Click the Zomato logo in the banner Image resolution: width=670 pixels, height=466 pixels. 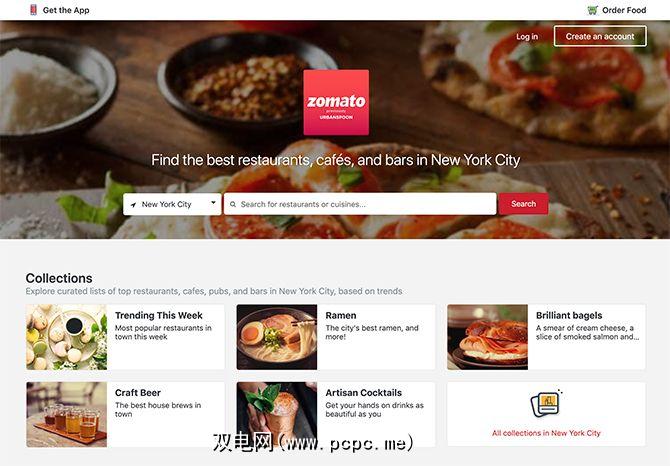tap(336, 102)
